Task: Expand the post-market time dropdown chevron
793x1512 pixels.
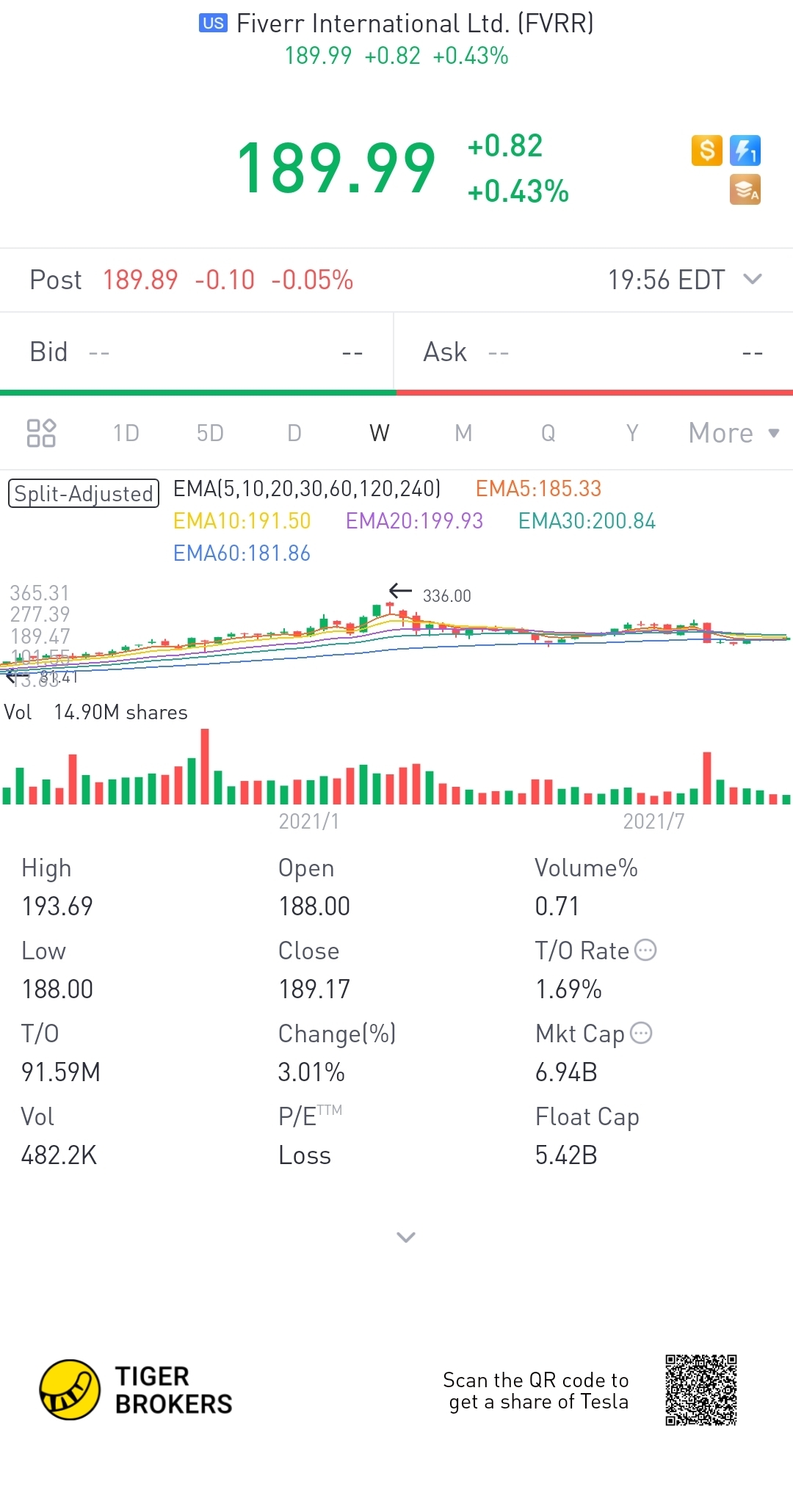Action: point(753,279)
